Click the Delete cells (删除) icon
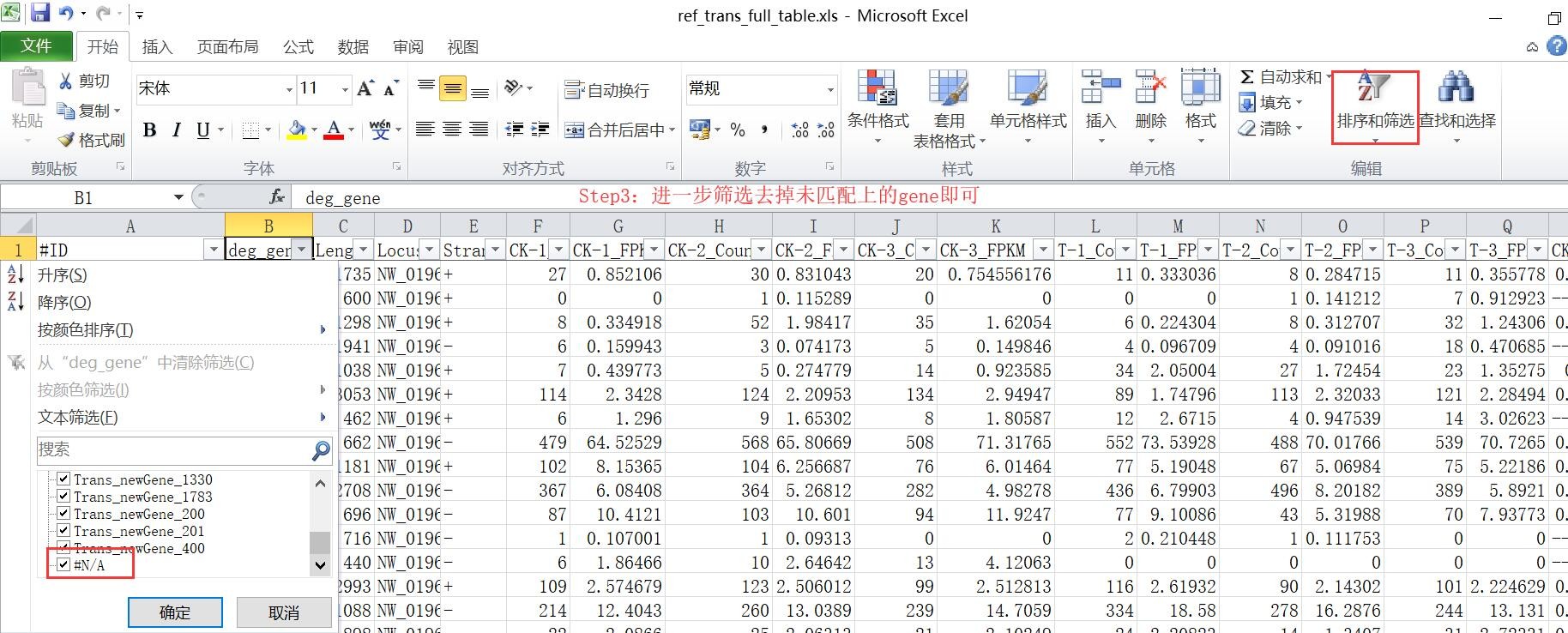 tap(1150, 88)
